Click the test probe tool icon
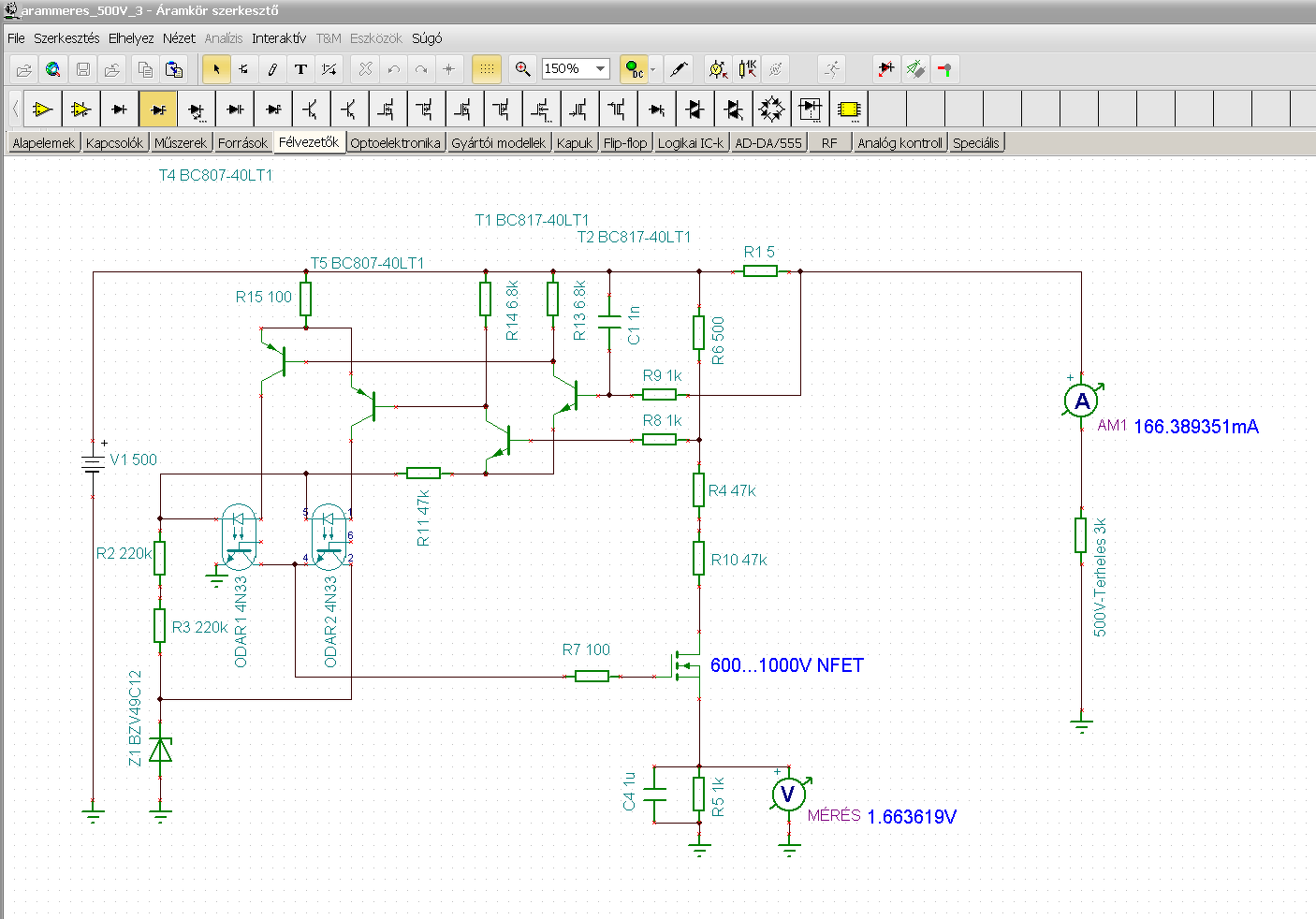 pyautogui.click(x=680, y=69)
